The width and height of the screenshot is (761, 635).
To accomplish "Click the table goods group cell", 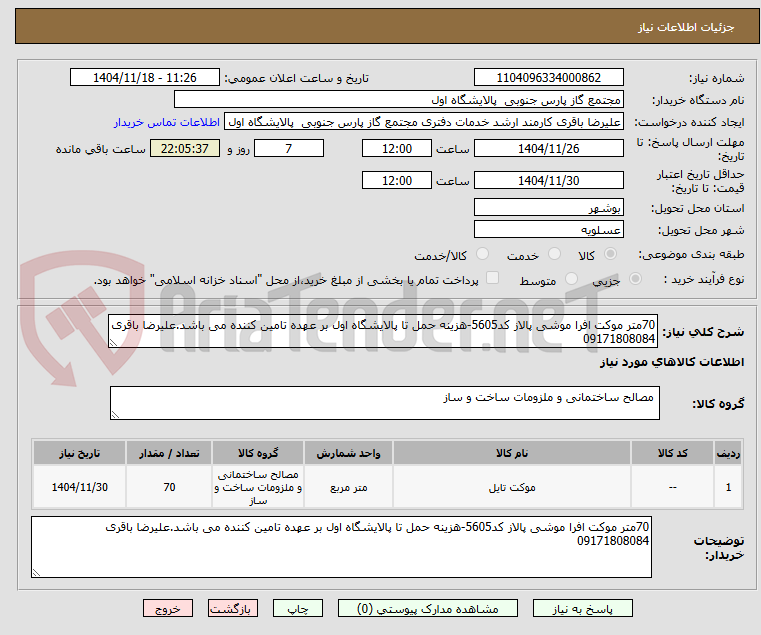I will click(x=258, y=487).
